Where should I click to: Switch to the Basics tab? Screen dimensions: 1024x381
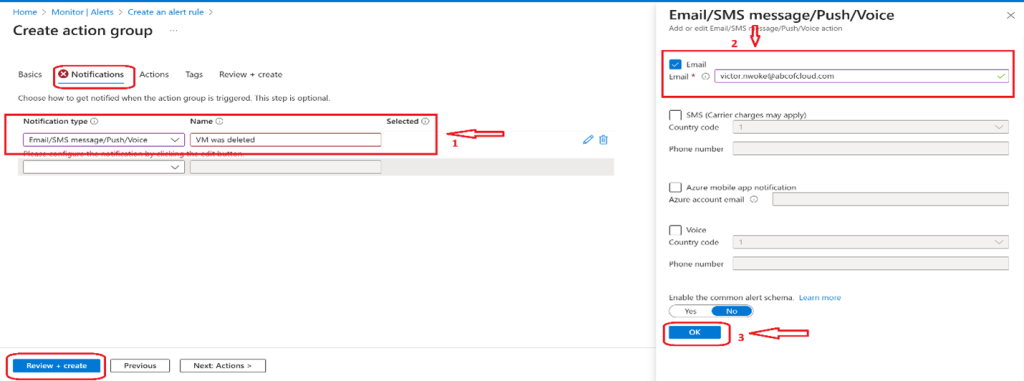29,75
